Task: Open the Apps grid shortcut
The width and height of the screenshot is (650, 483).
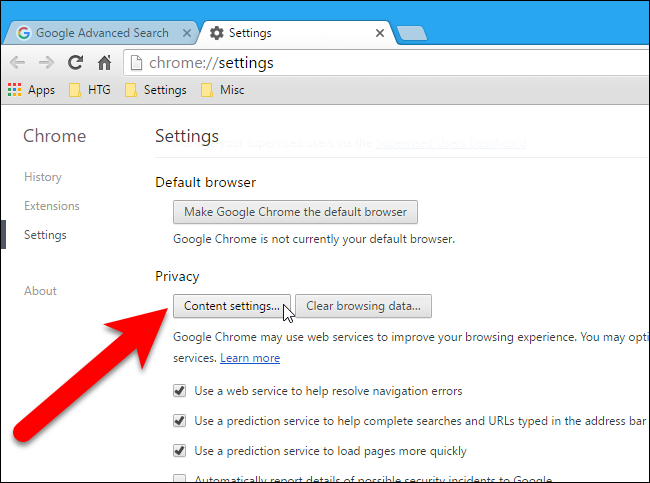Action: click(x=32, y=90)
